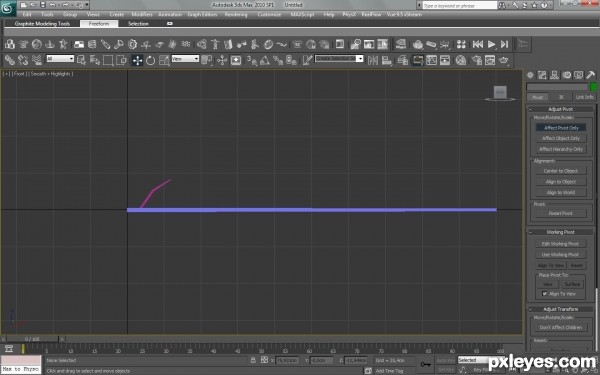Image resolution: width=600 pixels, height=375 pixels.
Task: Select the Move tool in main toolbar
Action: 137,60
